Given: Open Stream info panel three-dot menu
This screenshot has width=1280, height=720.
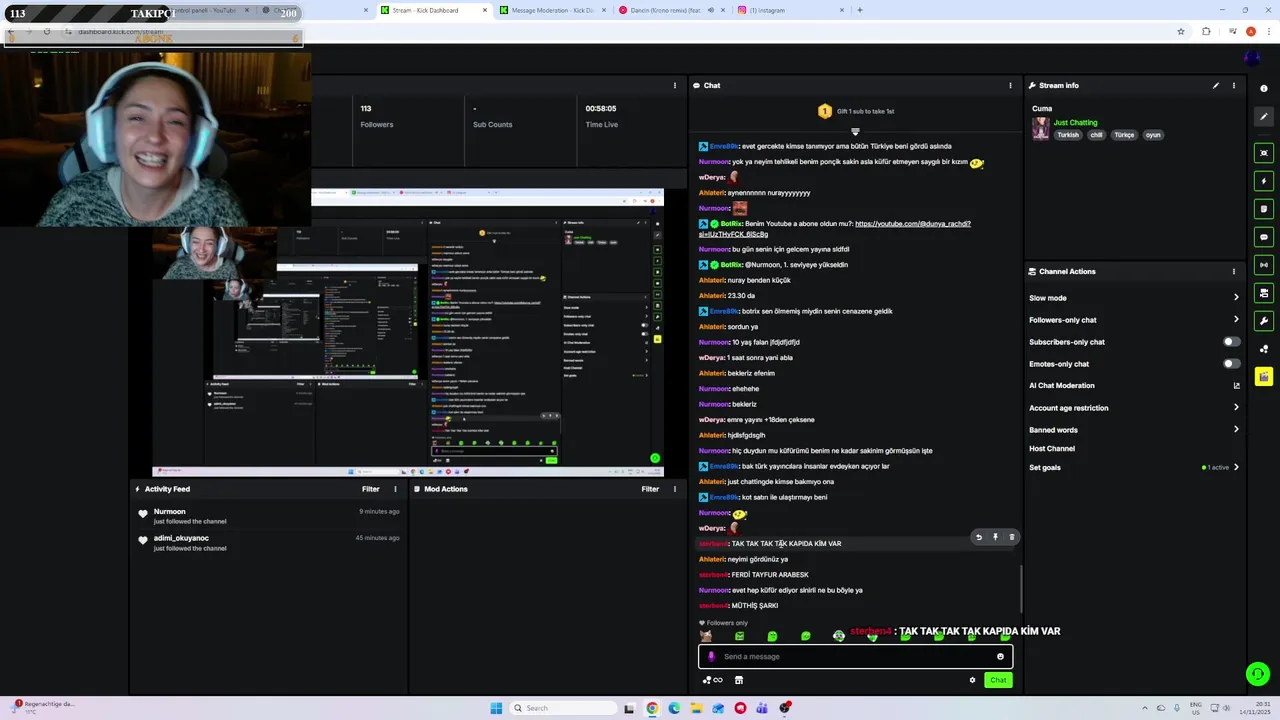Looking at the screenshot, I should [x=1234, y=85].
